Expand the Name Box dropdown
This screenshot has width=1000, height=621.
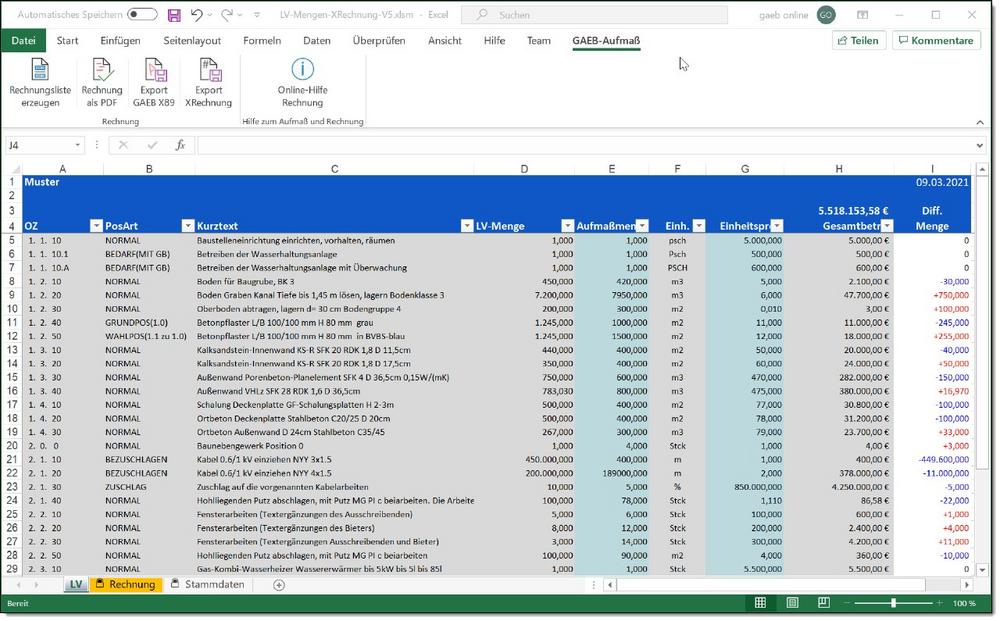[x=77, y=145]
